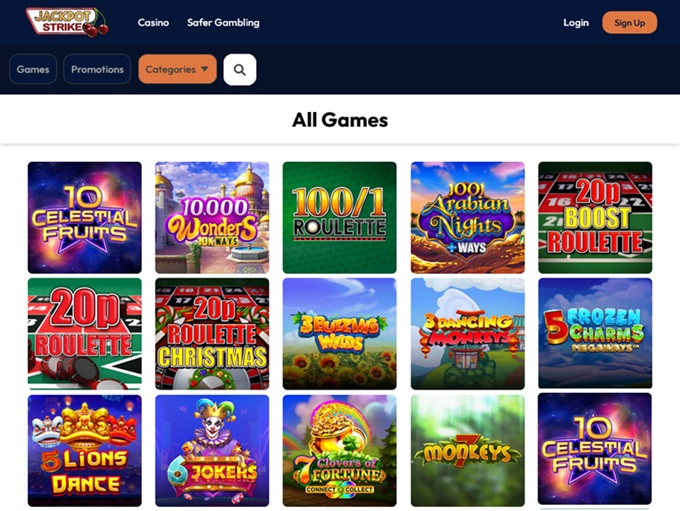Choose 7 Clovers of Fortune game
The width and height of the screenshot is (680, 511).
click(340, 450)
